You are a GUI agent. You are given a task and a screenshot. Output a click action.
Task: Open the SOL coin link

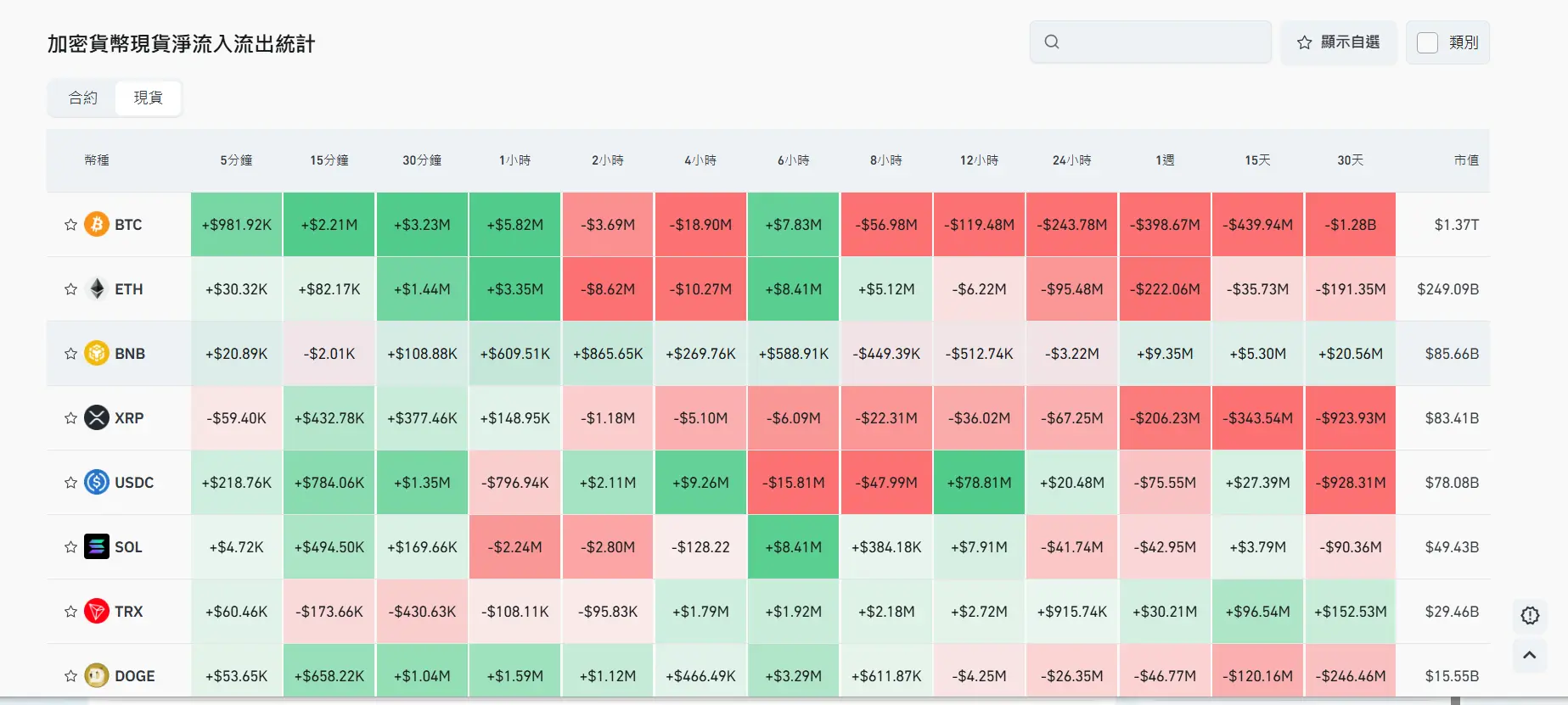coord(128,547)
